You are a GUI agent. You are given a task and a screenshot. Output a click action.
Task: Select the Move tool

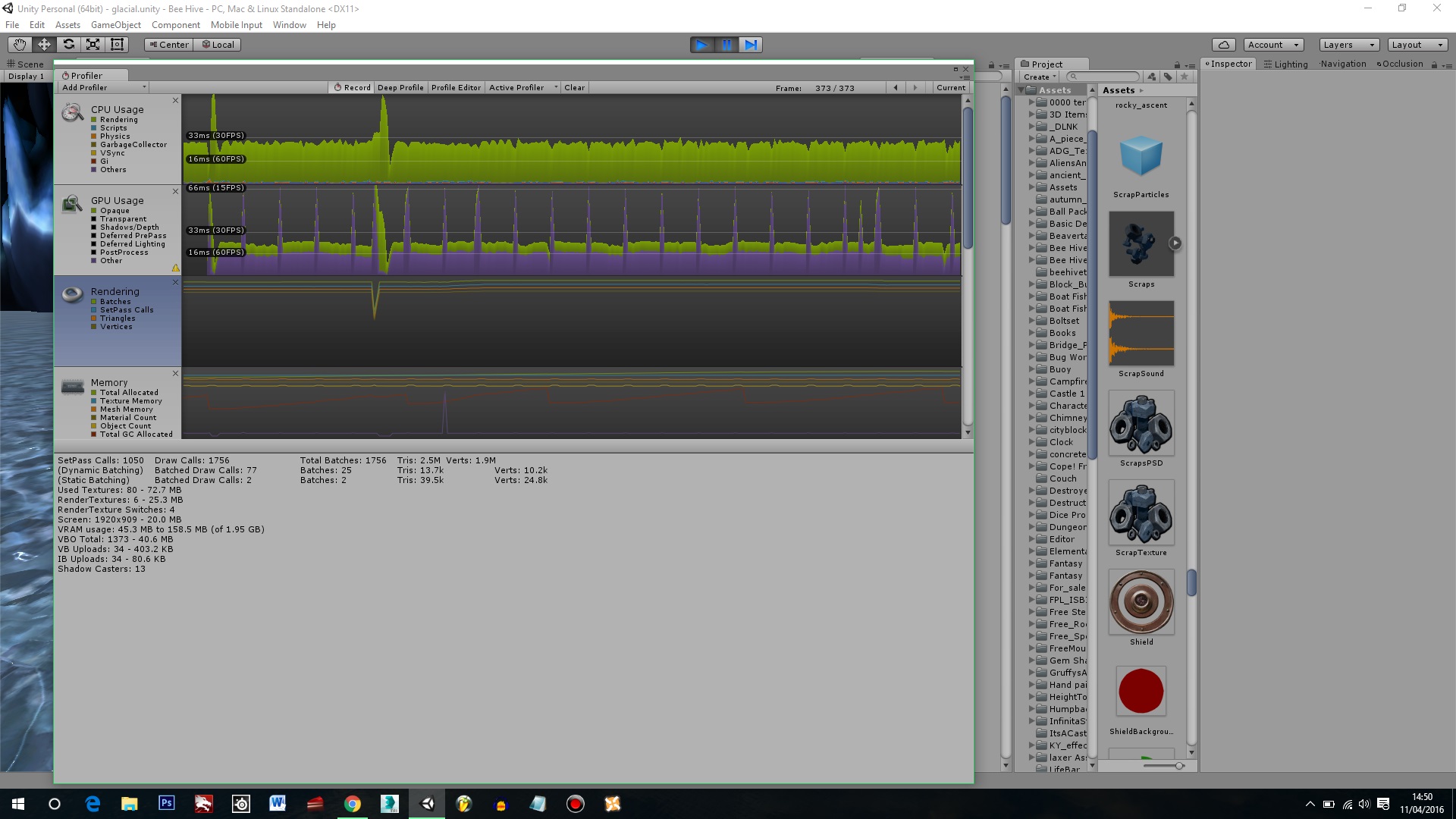(x=44, y=45)
